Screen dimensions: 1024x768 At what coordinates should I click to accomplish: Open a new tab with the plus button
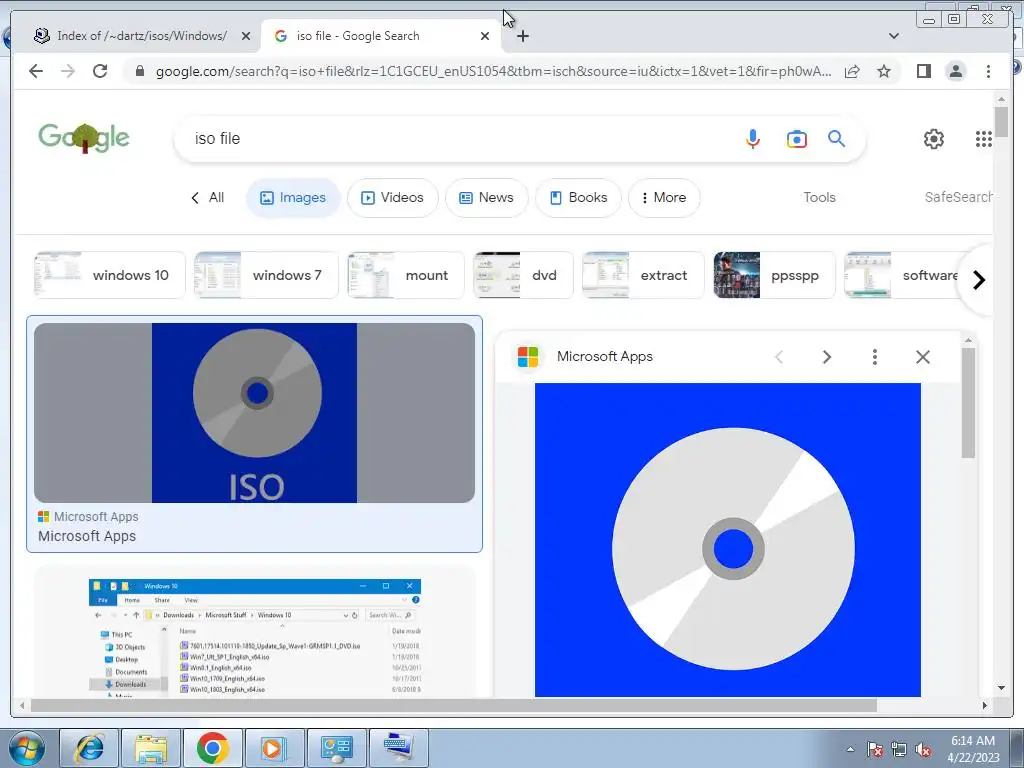point(522,36)
